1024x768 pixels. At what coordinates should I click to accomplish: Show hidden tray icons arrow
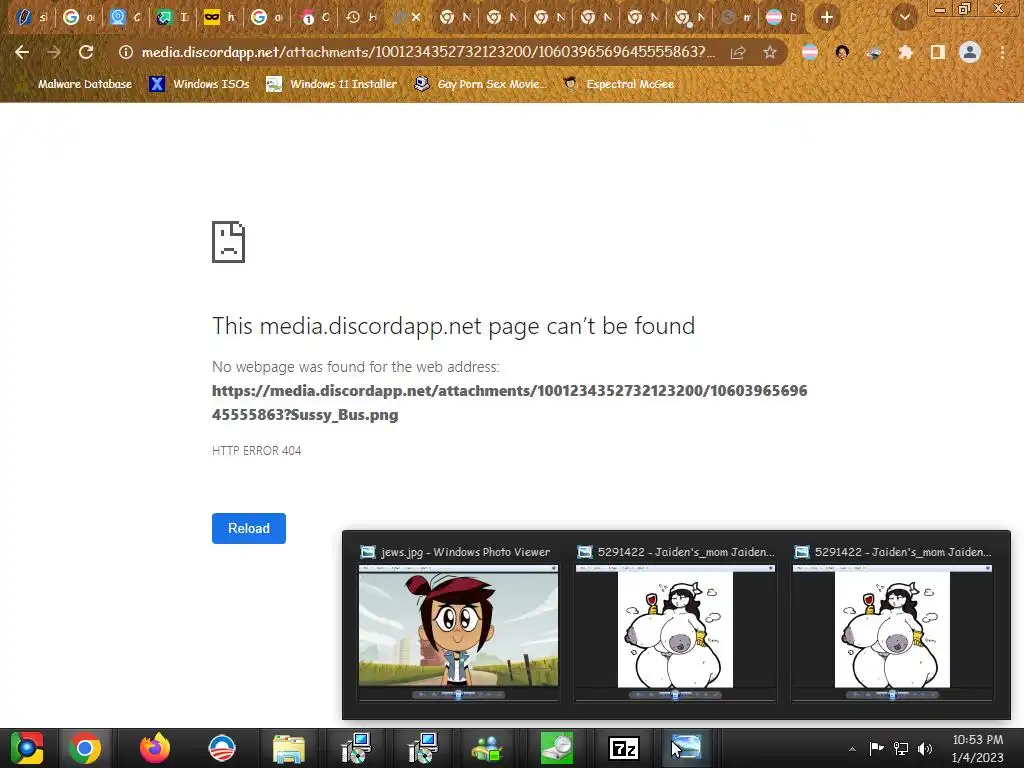coord(852,749)
